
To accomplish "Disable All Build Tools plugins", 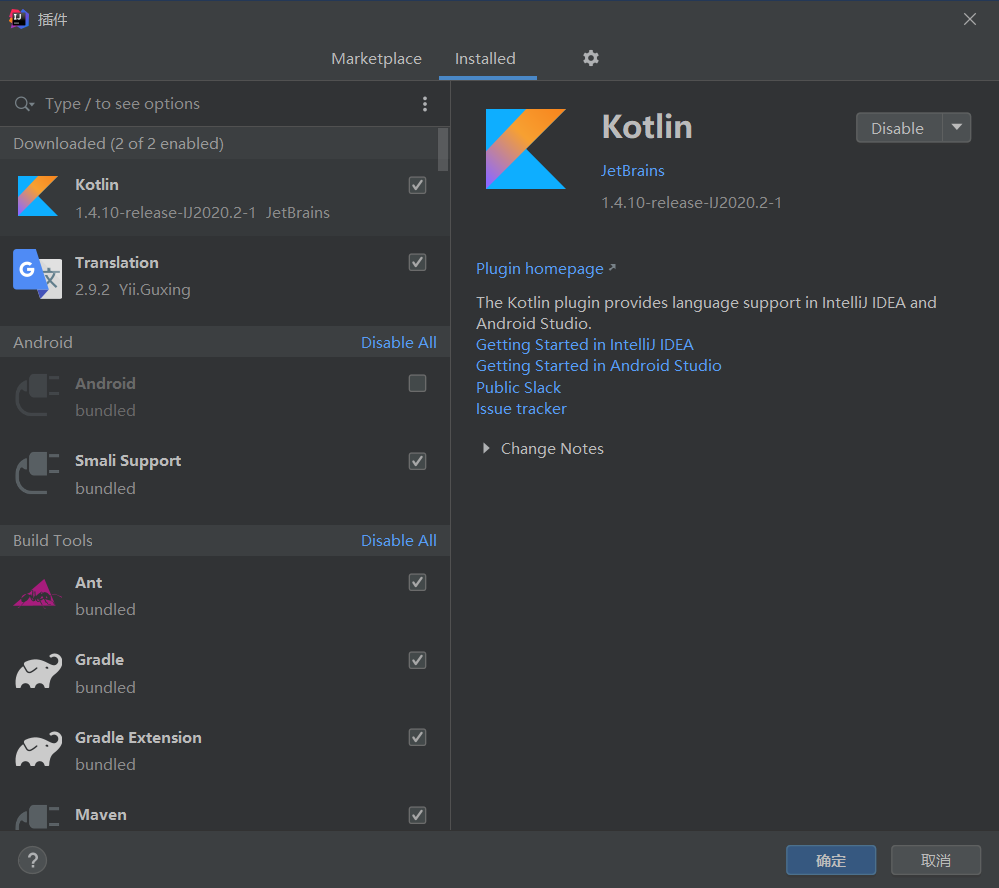I will pyautogui.click(x=399, y=541).
